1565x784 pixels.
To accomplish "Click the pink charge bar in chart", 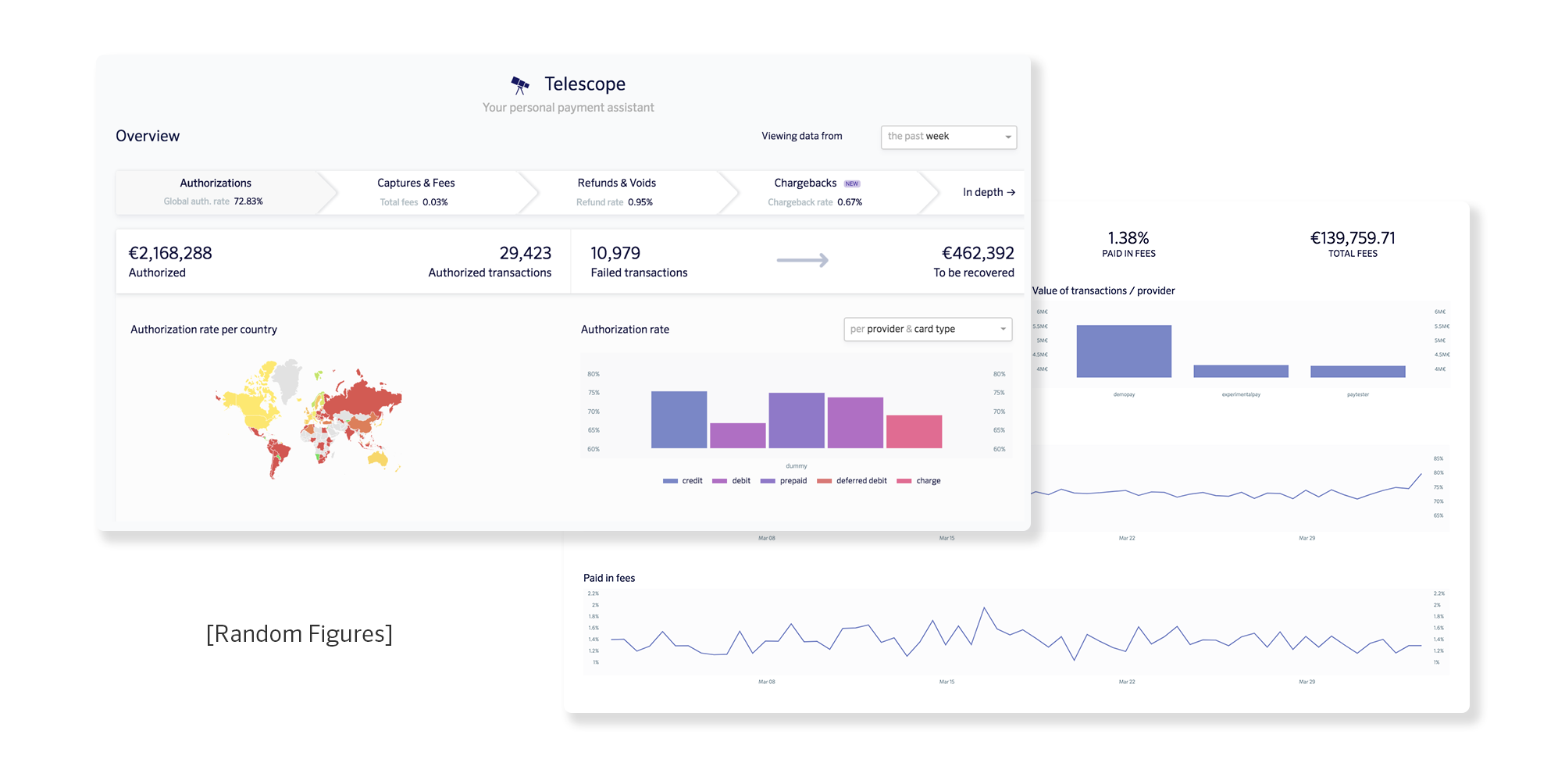I will [x=914, y=431].
